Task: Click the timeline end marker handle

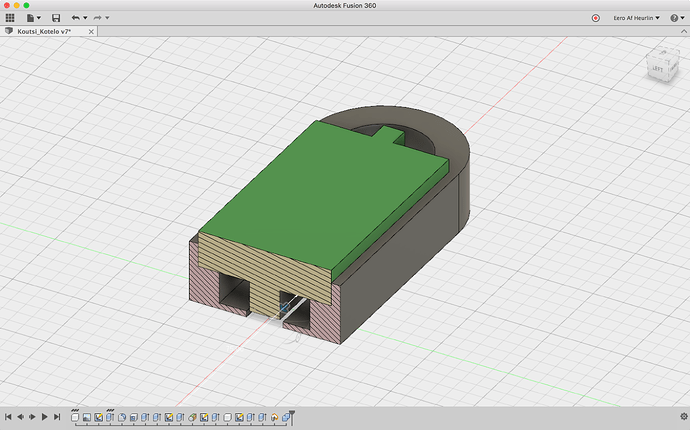Action: pos(290,414)
